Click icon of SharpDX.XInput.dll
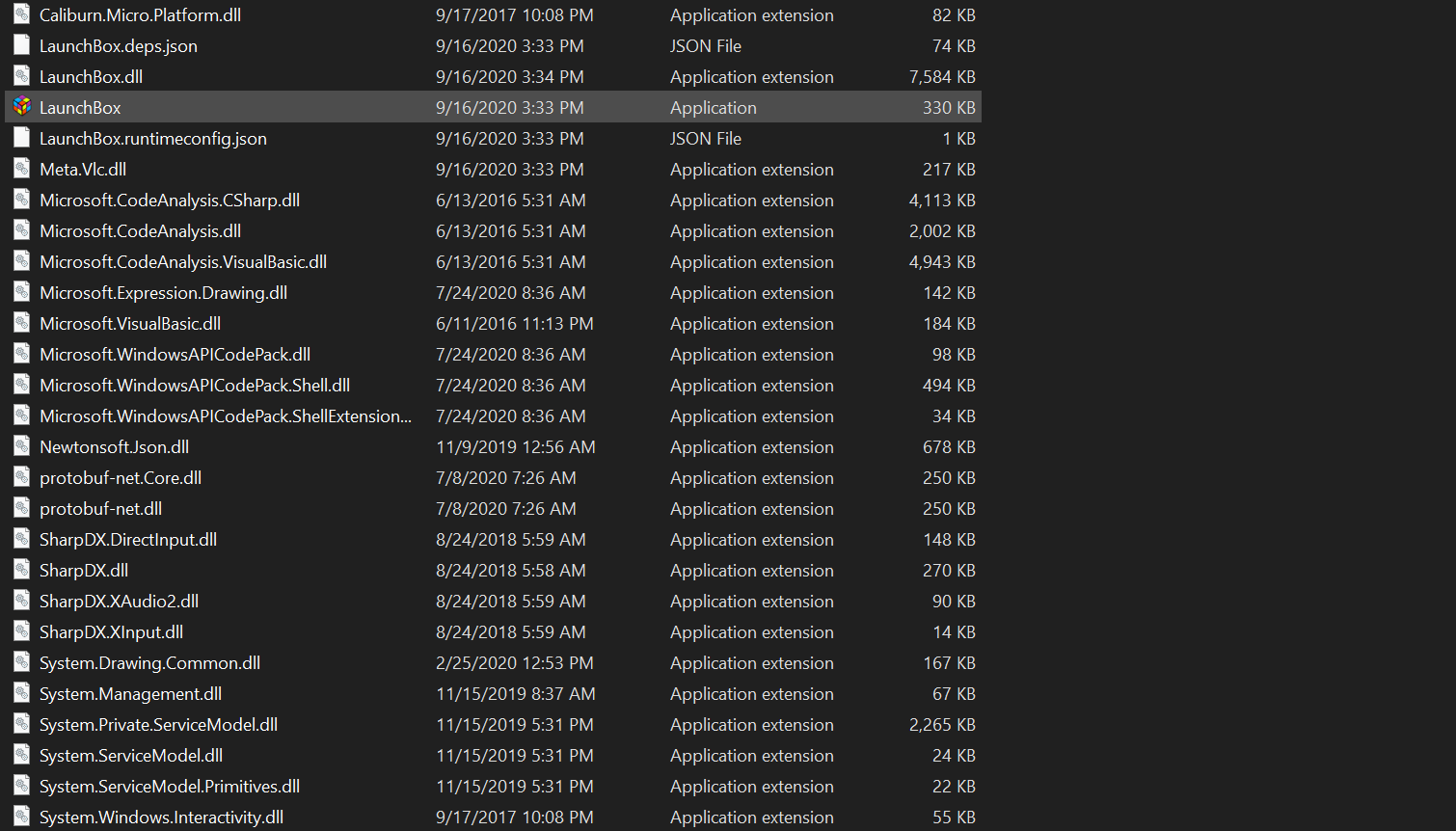The height and width of the screenshot is (831, 1456). click(21, 631)
